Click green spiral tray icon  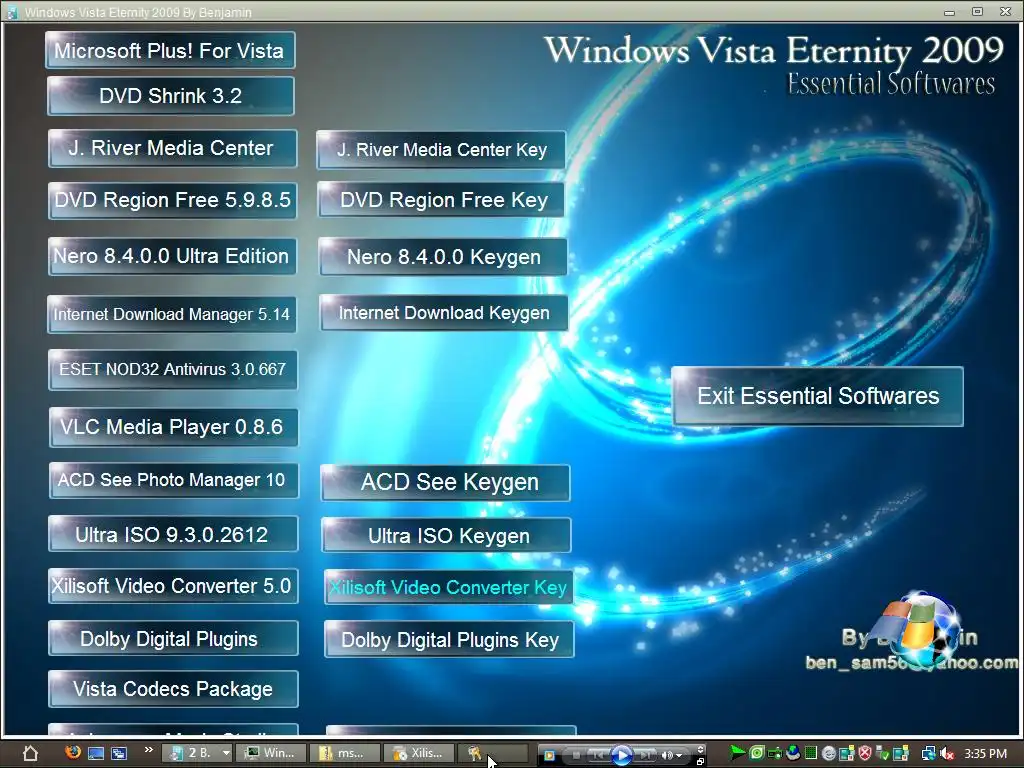tap(756, 753)
